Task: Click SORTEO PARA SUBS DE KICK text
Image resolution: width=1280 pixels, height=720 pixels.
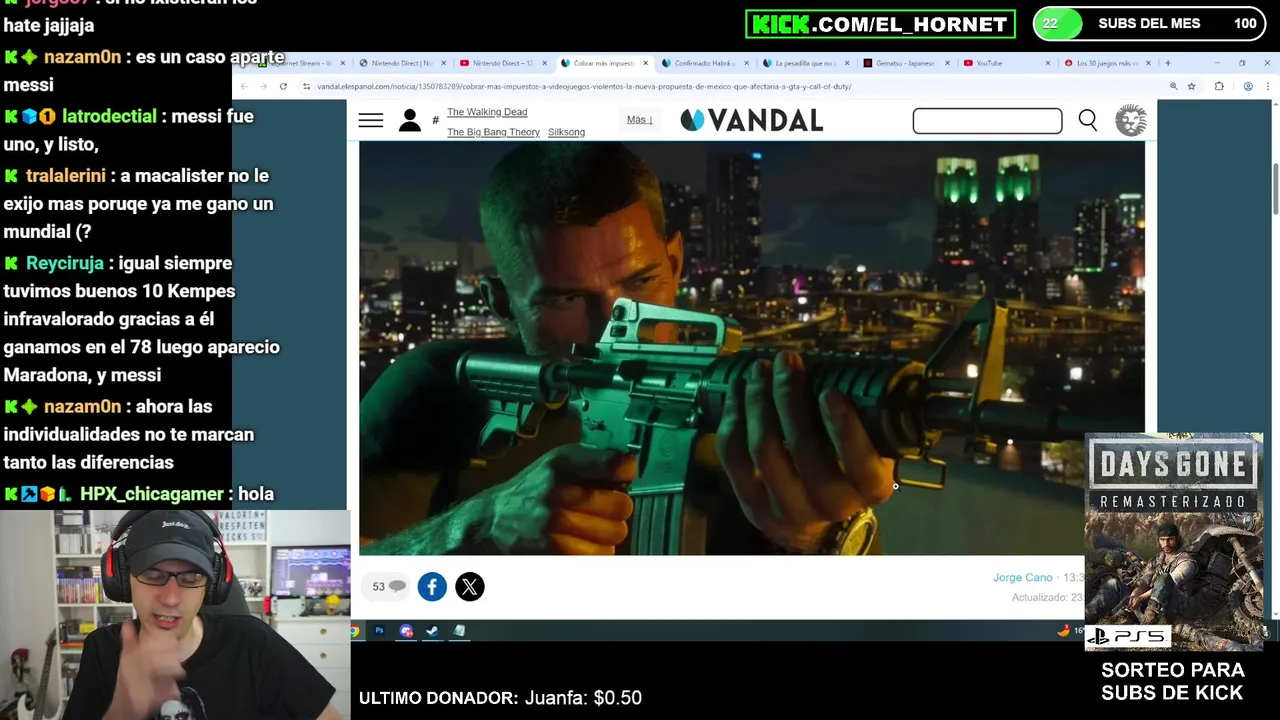Action: click(1172, 681)
